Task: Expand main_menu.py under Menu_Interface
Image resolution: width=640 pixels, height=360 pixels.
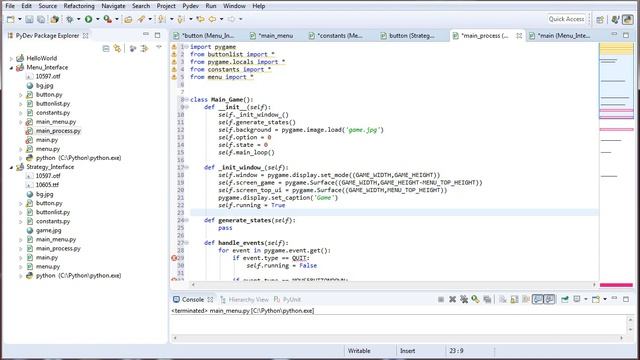Action: point(20,122)
